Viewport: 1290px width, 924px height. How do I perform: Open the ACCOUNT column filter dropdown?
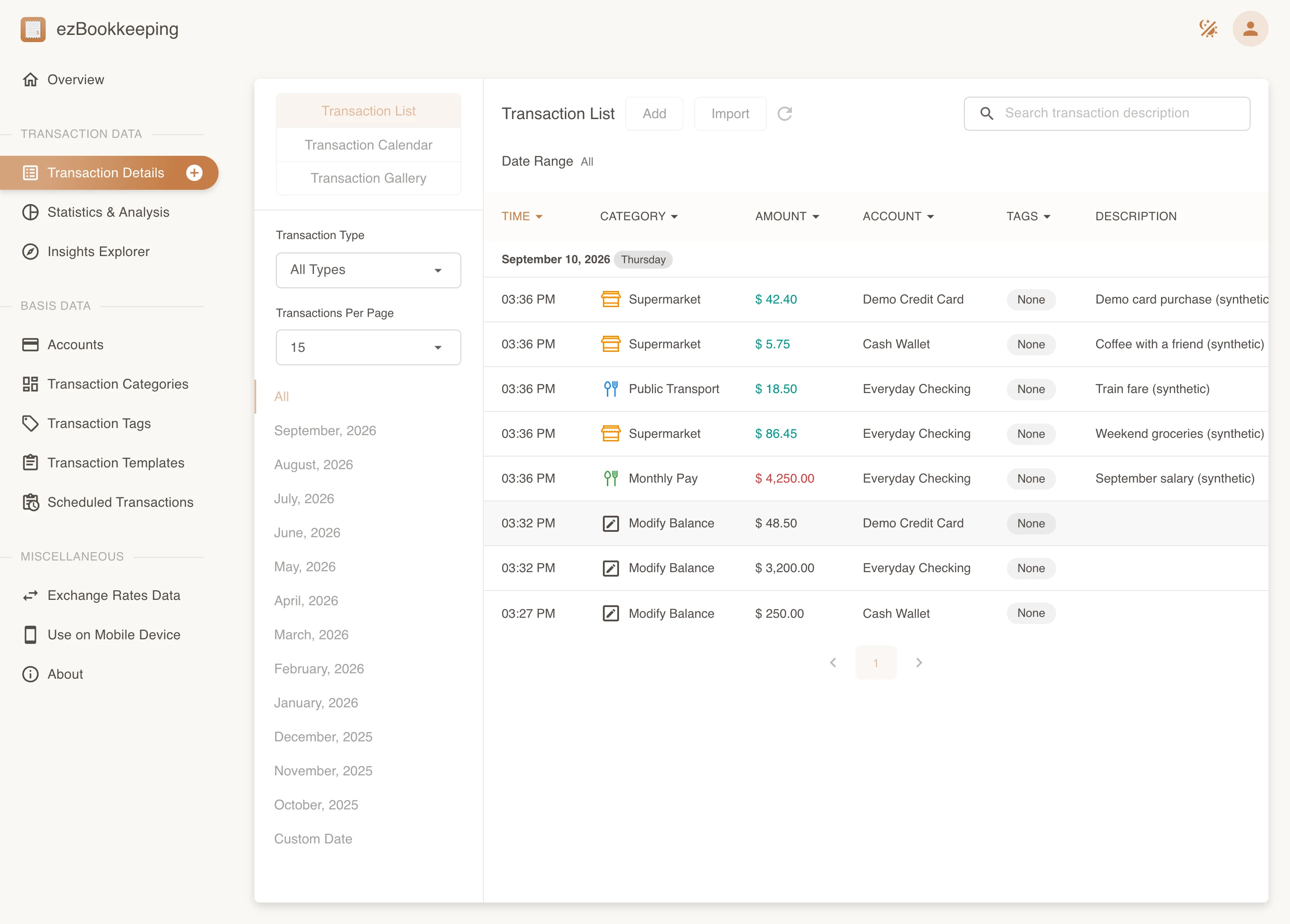[898, 216]
